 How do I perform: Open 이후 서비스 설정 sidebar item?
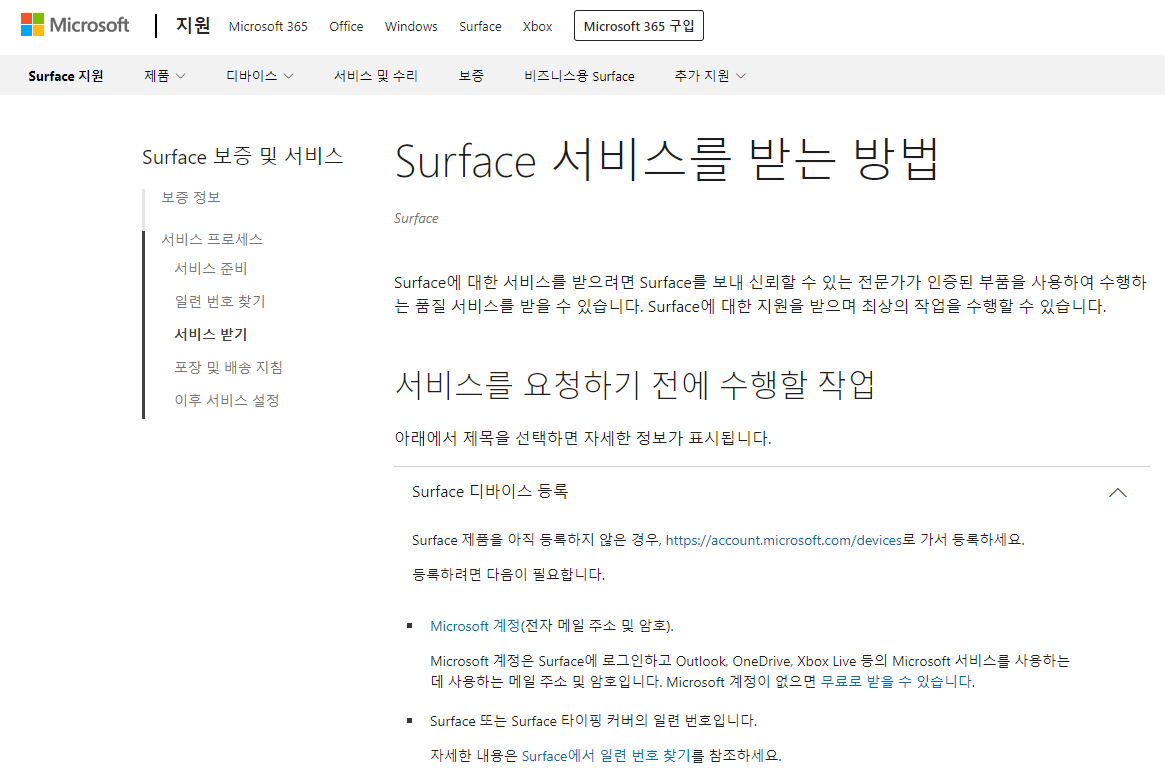coord(227,400)
